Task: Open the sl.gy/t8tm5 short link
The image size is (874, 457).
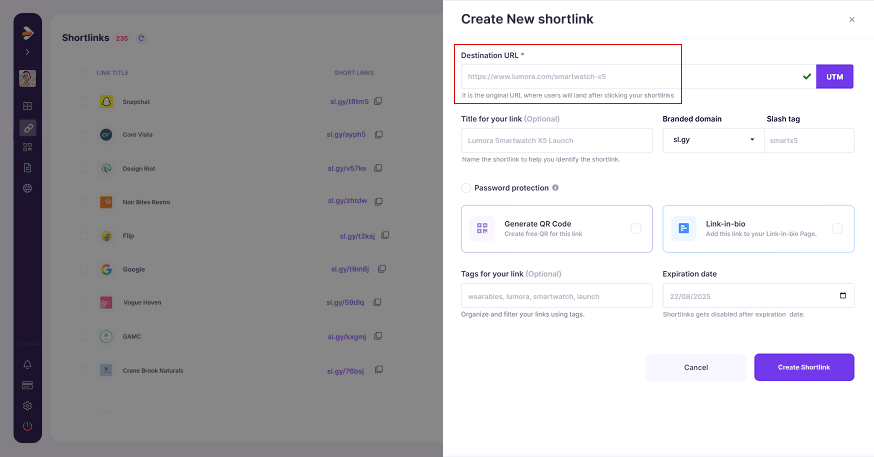Action: click(x=349, y=101)
